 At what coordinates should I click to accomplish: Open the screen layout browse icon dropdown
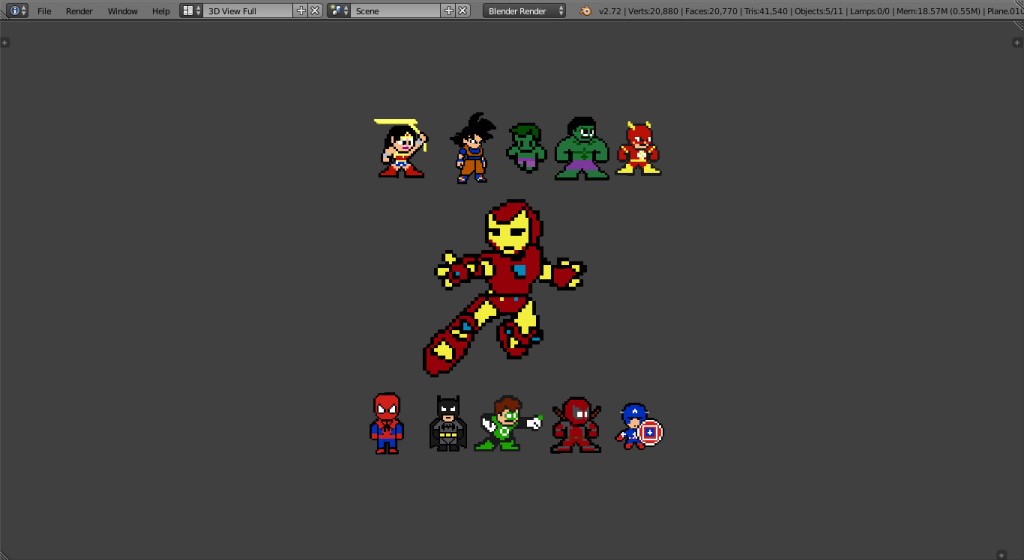point(191,10)
